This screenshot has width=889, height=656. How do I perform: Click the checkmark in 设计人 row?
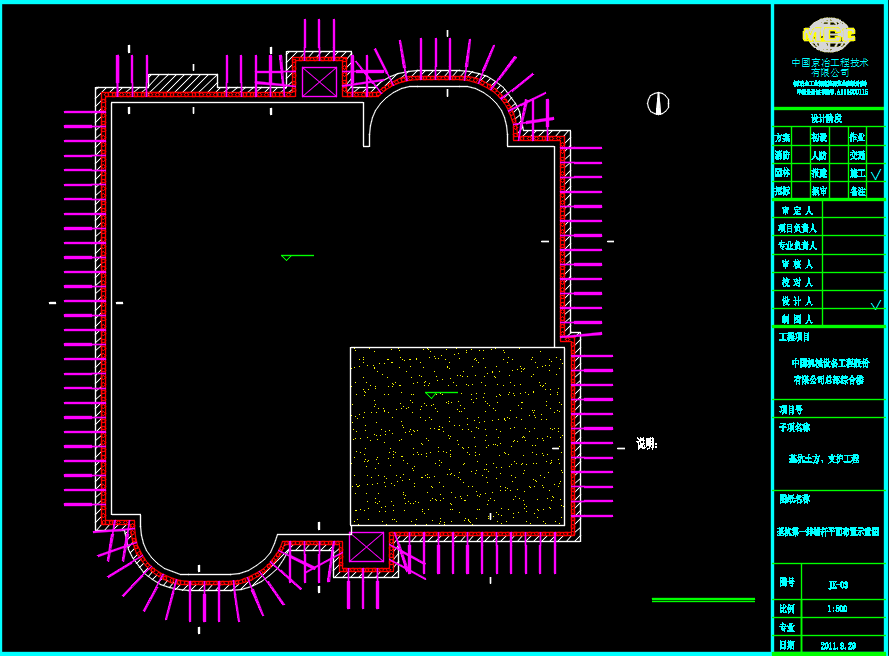click(x=876, y=303)
